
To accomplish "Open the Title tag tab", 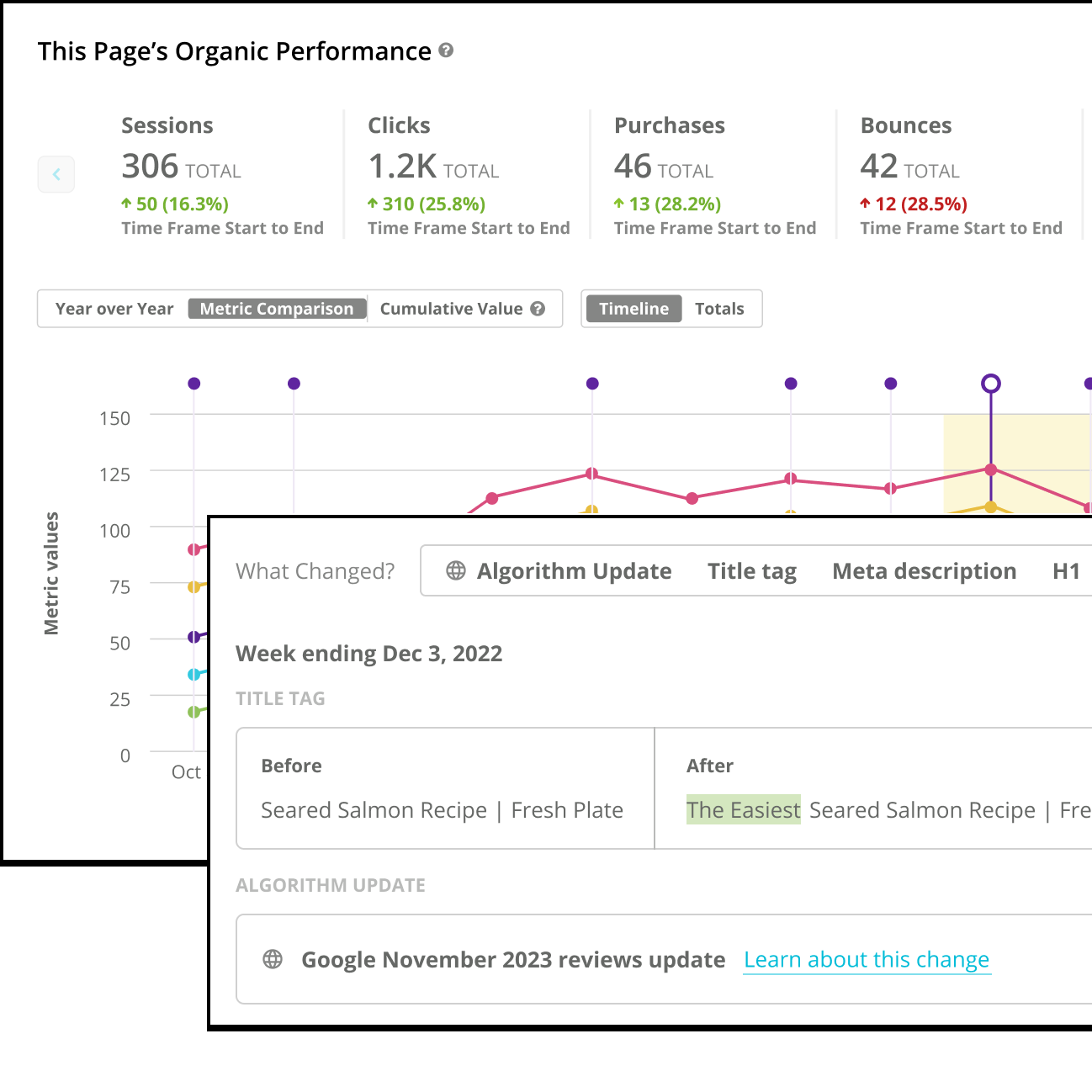I will click(x=751, y=570).
